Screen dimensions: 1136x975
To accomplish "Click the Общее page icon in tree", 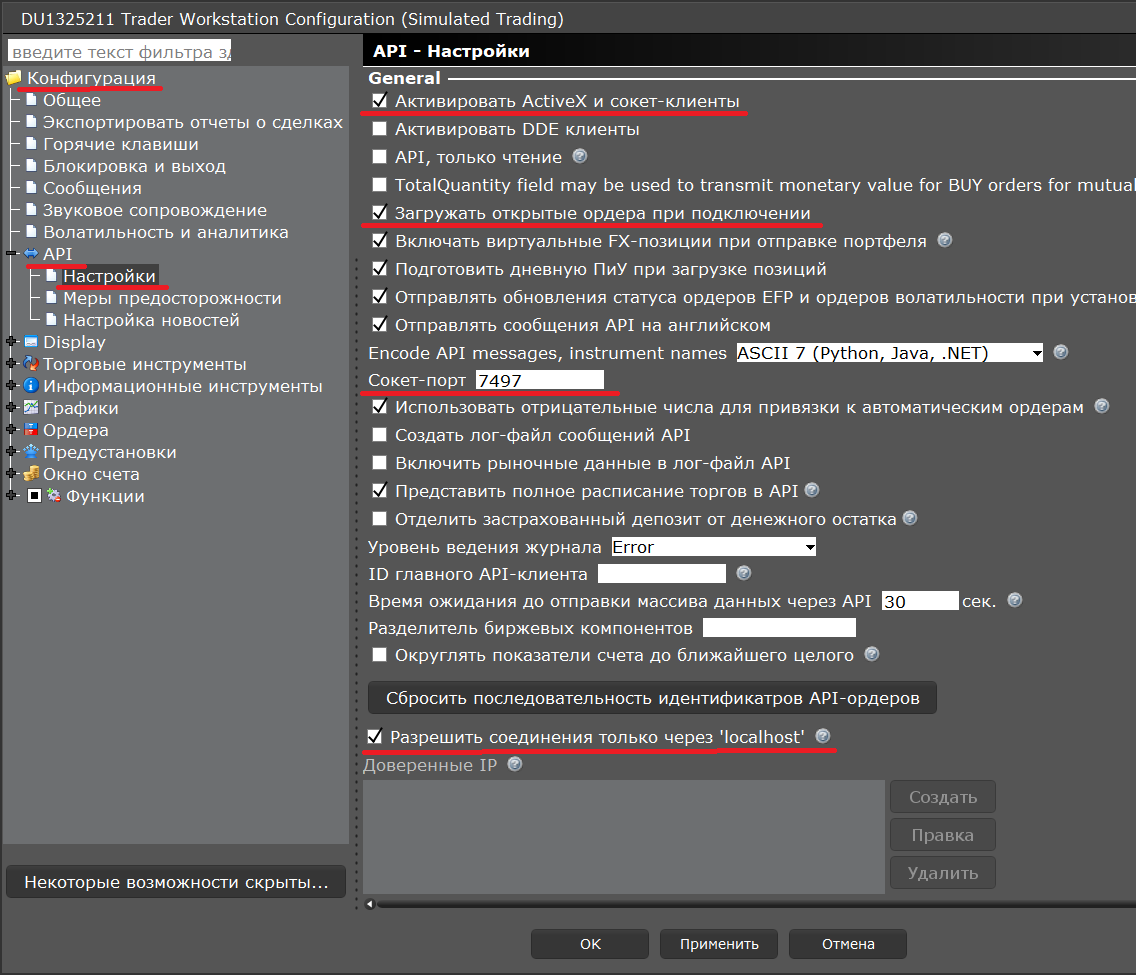I will pyautogui.click(x=31, y=99).
